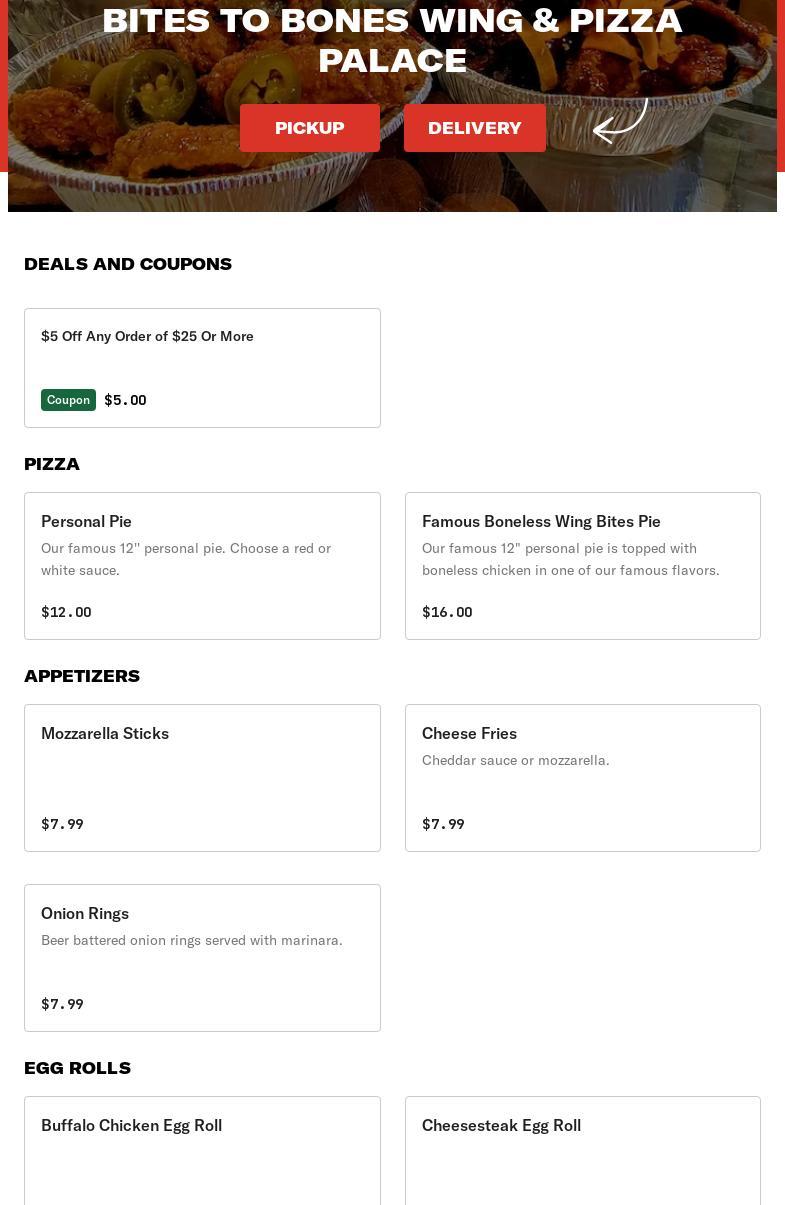Image resolution: width=785 pixels, height=1205 pixels.
Task: Click the PICKUP button
Action: 309,128
